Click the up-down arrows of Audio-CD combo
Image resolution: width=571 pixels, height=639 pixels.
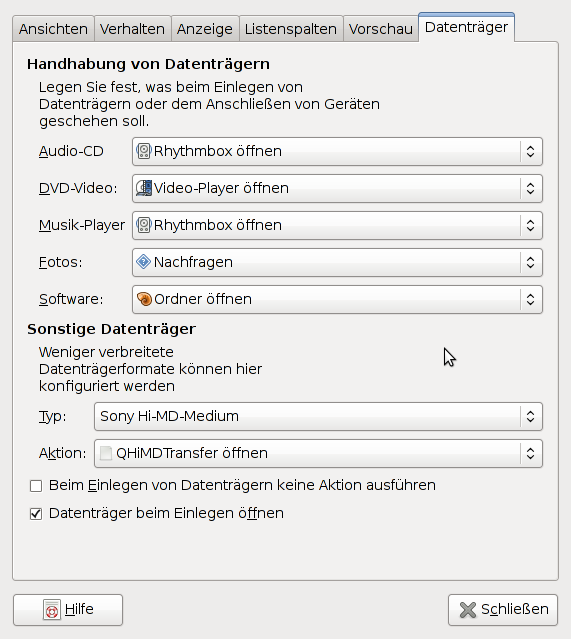tap(530, 152)
